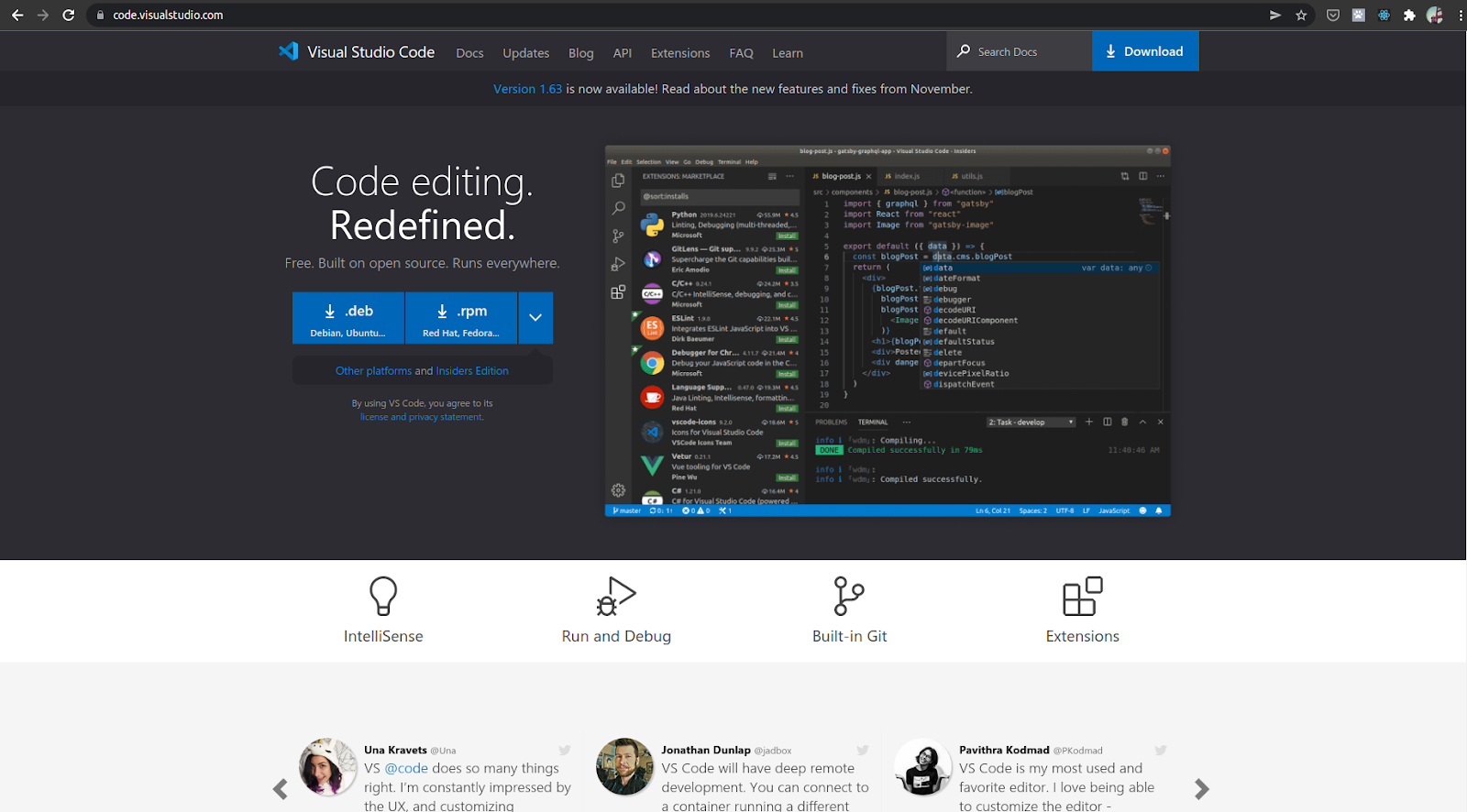Click the Twitter bird on Pavithra Kodmad's tweet
1467x812 pixels.
(1161, 750)
